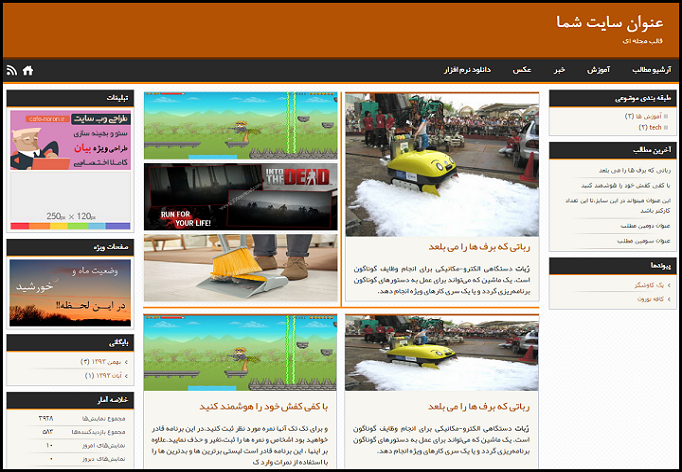The image size is (682, 472).
Task: Open slider headline رباتی که برف ها را می بلعد
Action: (x=479, y=247)
